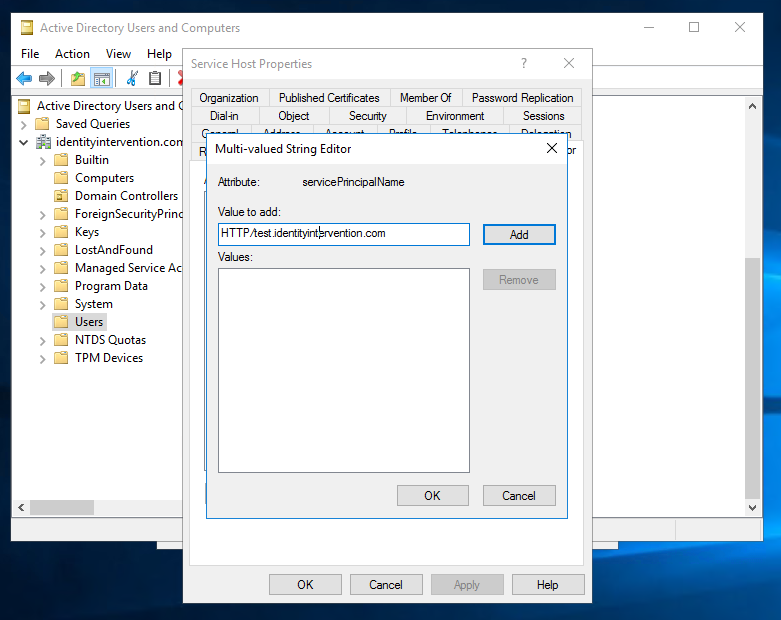The height and width of the screenshot is (620, 781).
Task: Click Cancel in Service Host Properties dialog
Action: pyautogui.click(x=386, y=585)
